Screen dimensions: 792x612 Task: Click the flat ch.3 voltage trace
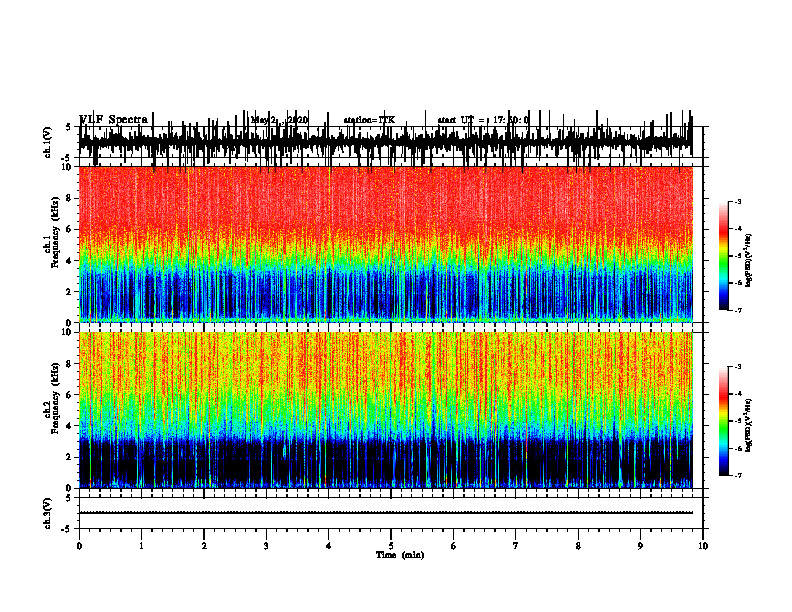point(386,513)
